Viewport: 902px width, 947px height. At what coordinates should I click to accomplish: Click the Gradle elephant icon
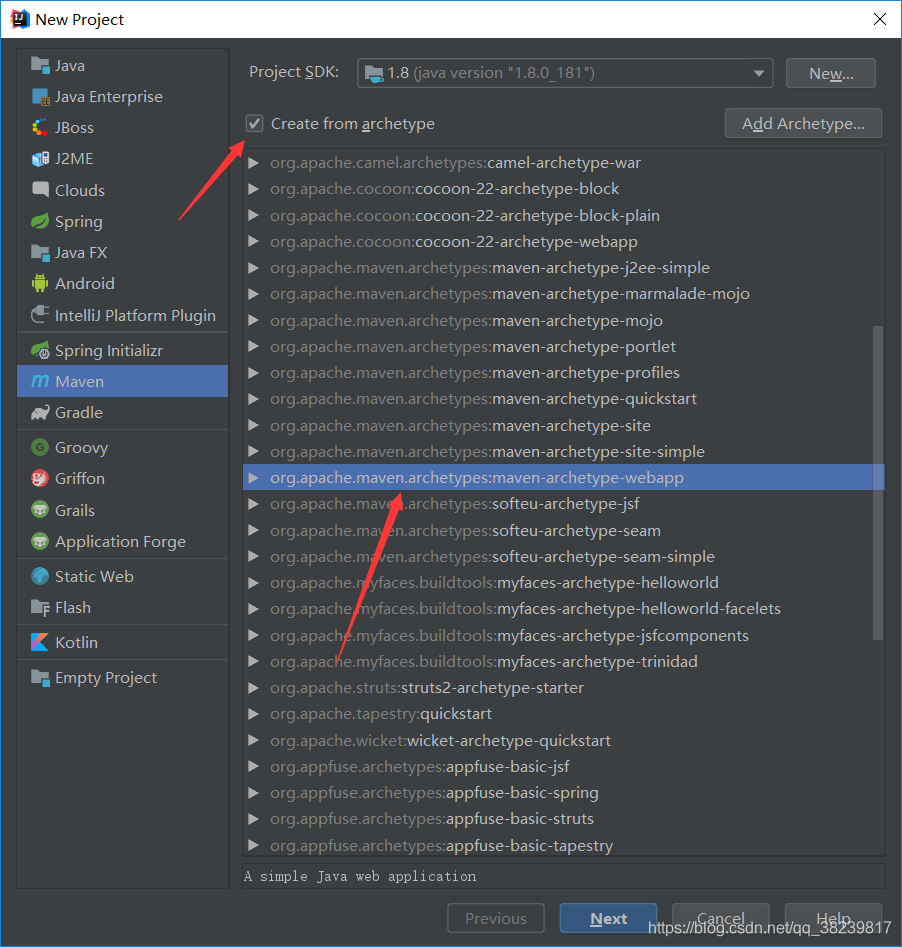point(40,413)
